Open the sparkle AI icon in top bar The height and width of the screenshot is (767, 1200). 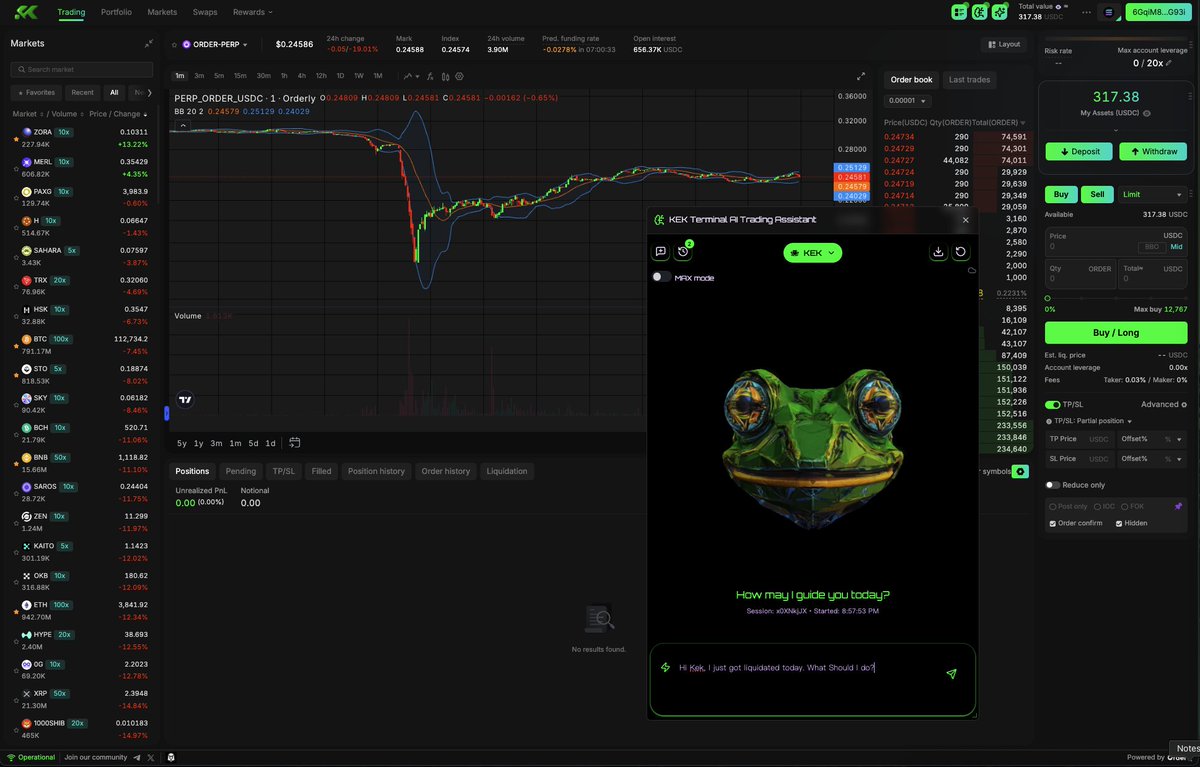coord(1000,12)
